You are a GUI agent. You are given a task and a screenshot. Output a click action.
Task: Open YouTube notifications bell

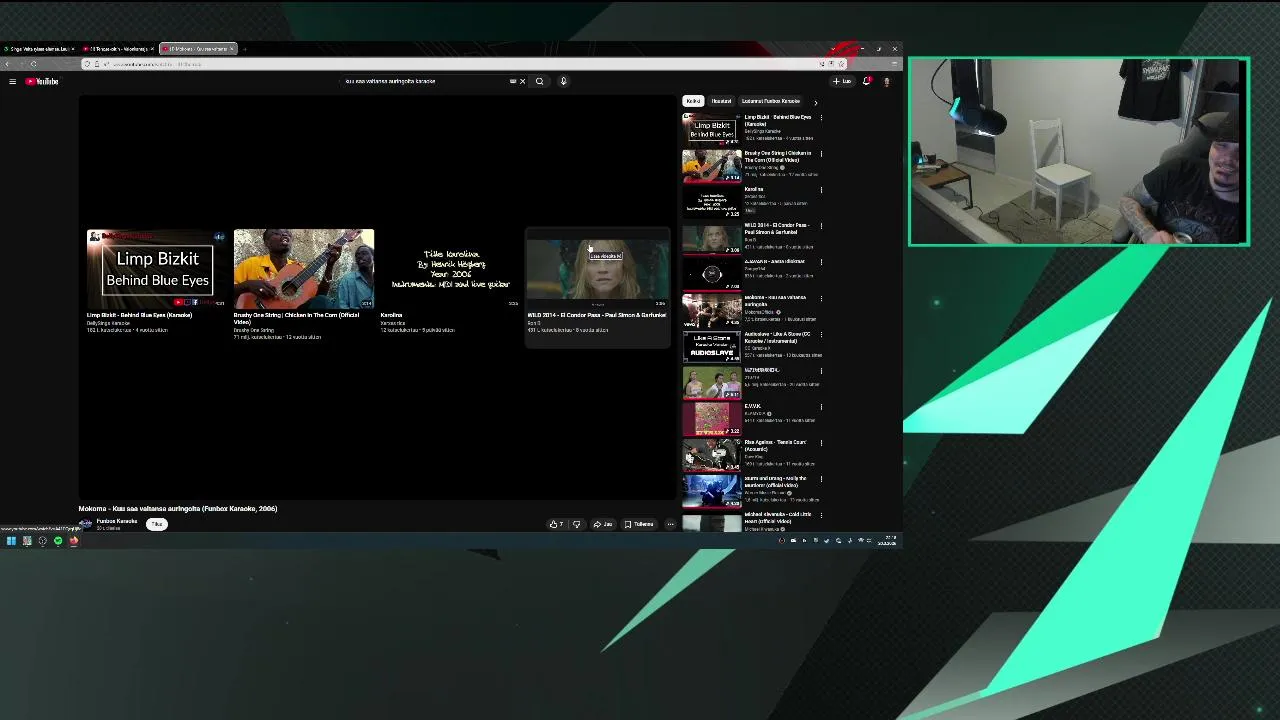(867, 81)
